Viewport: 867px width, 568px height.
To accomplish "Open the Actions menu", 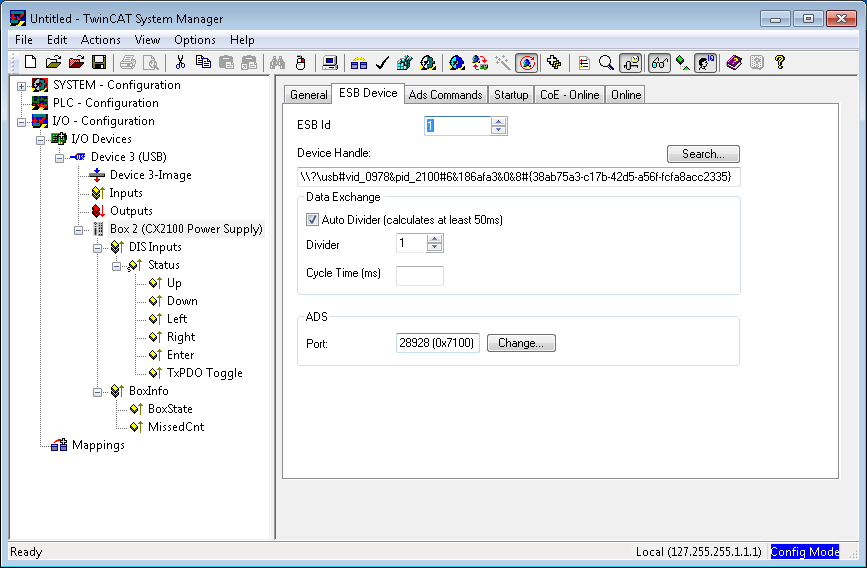I will (101, 40).
